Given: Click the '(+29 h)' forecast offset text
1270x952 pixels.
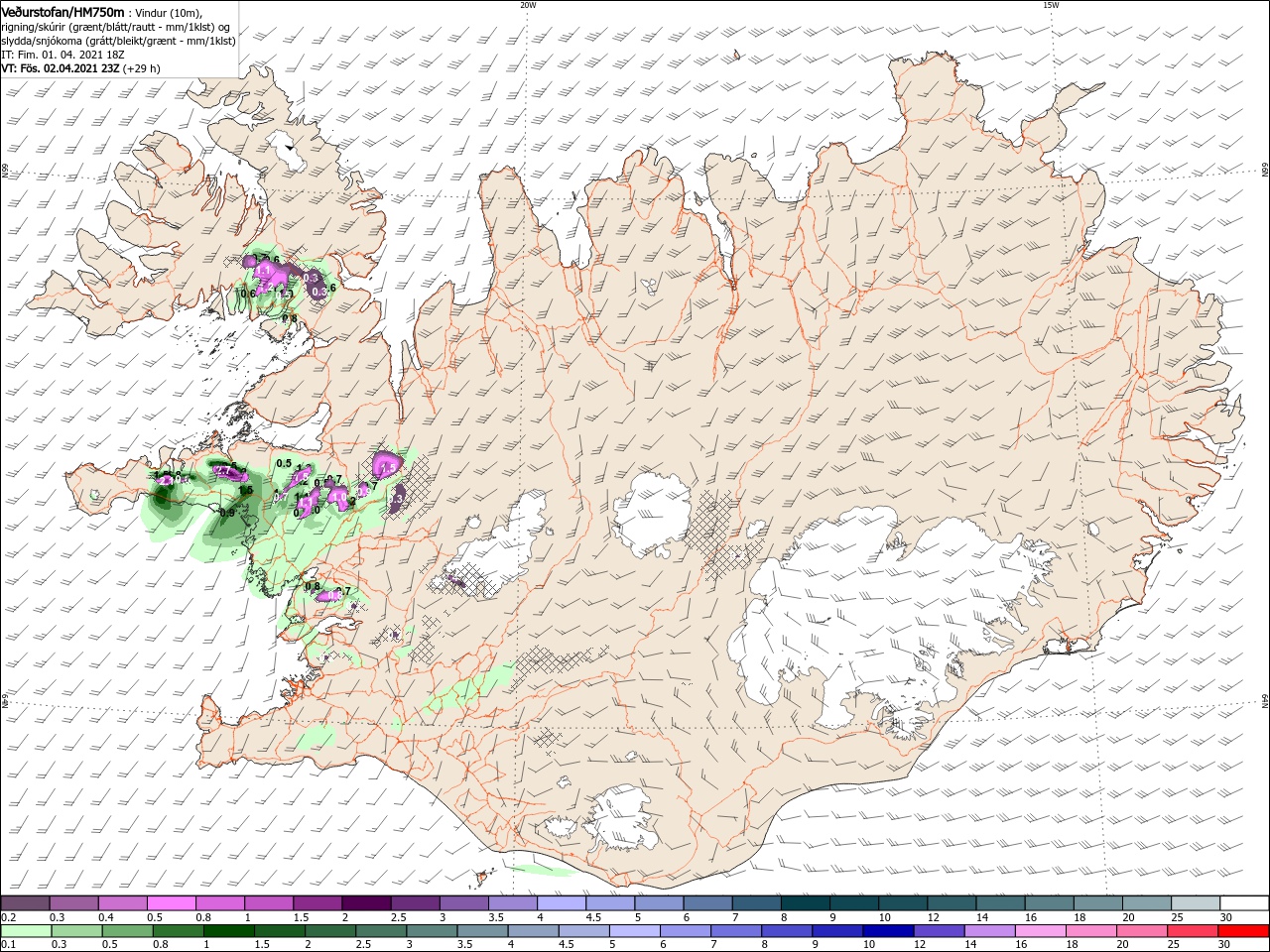Looking at the screenshot, I should coord(142,69).
